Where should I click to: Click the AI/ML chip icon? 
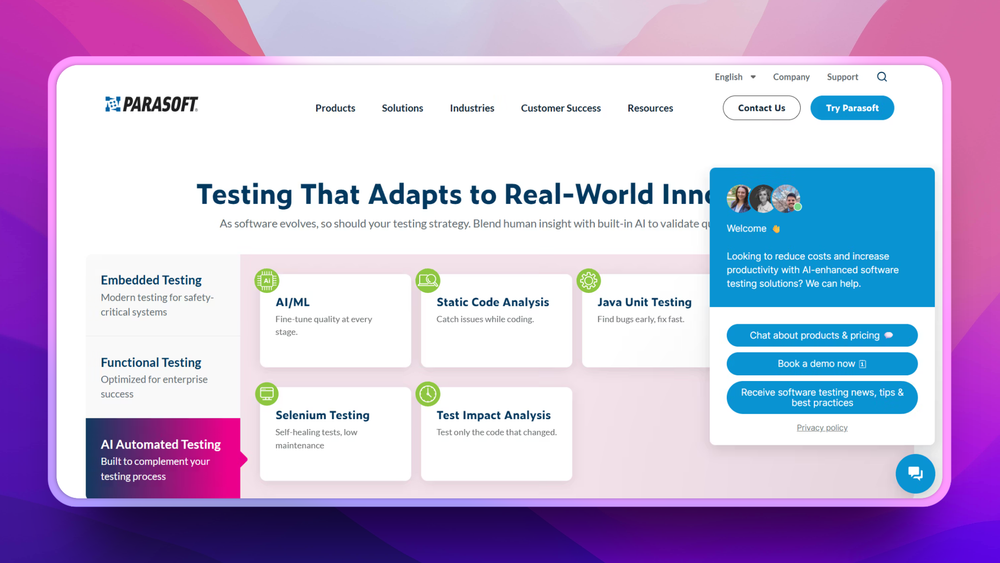pos(267,281)
